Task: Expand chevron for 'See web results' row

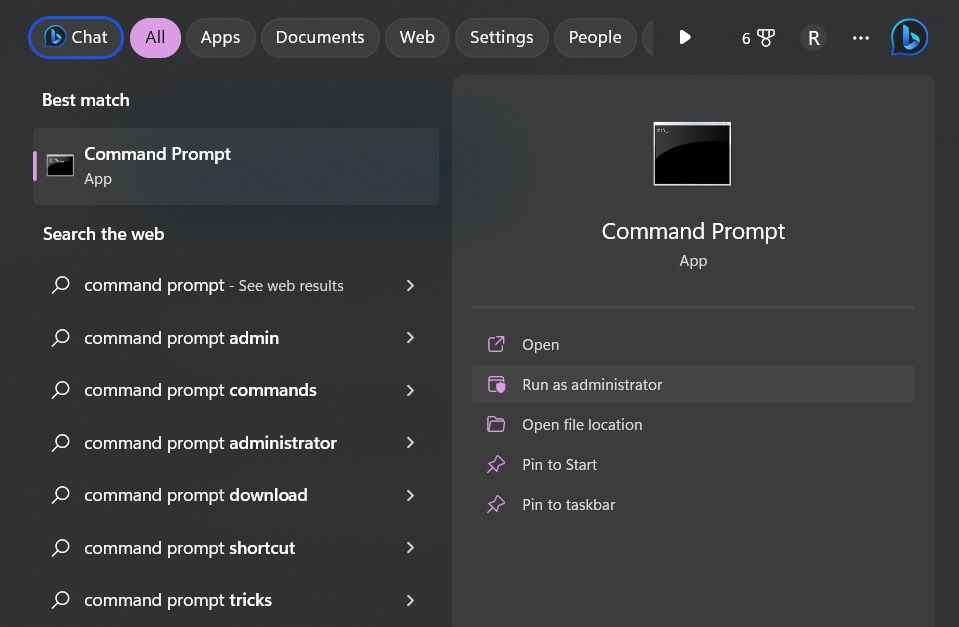Action: point(410,286)
